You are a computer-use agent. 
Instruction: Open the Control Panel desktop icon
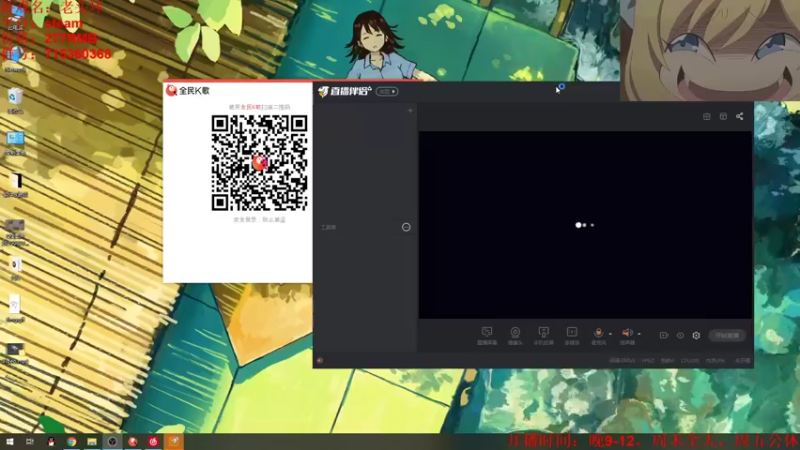pos(15,142)
